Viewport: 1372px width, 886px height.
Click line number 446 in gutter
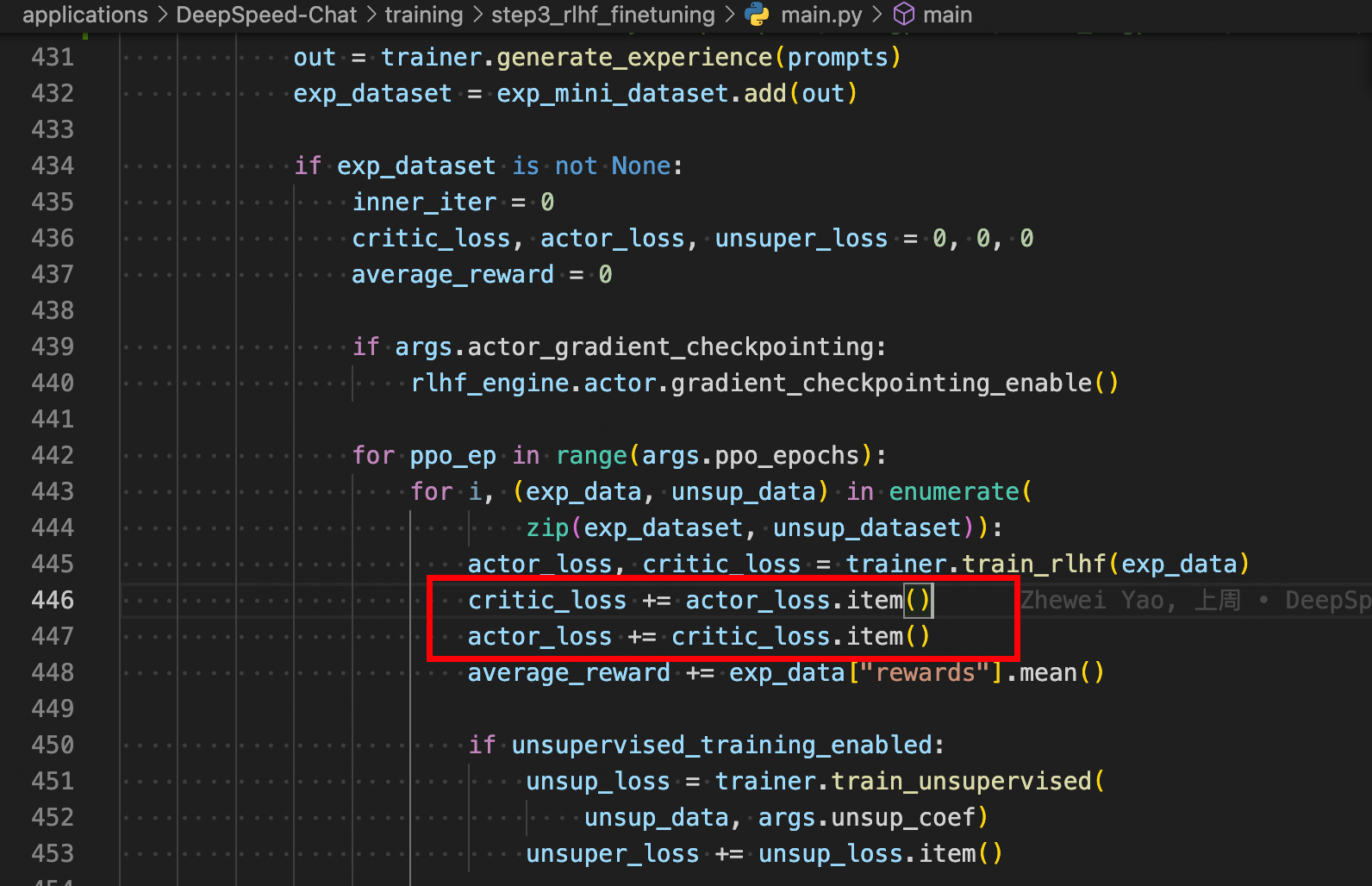click(53, 601)
